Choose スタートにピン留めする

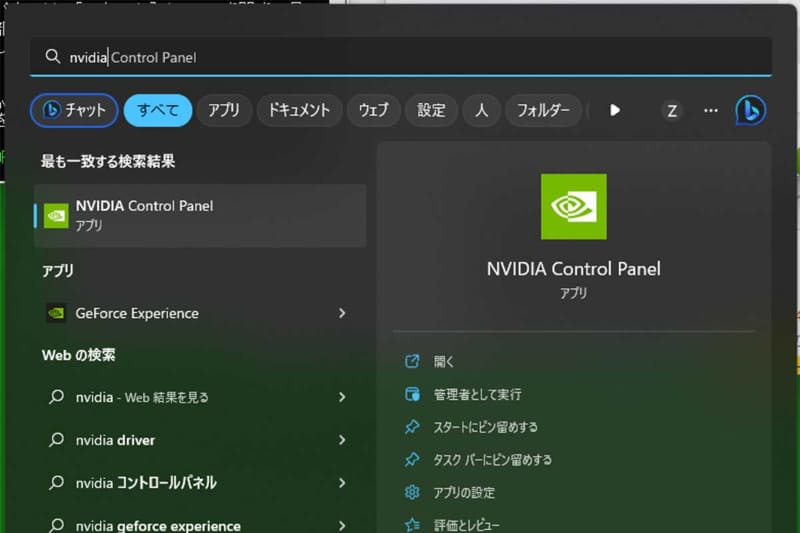pos(485,427)
